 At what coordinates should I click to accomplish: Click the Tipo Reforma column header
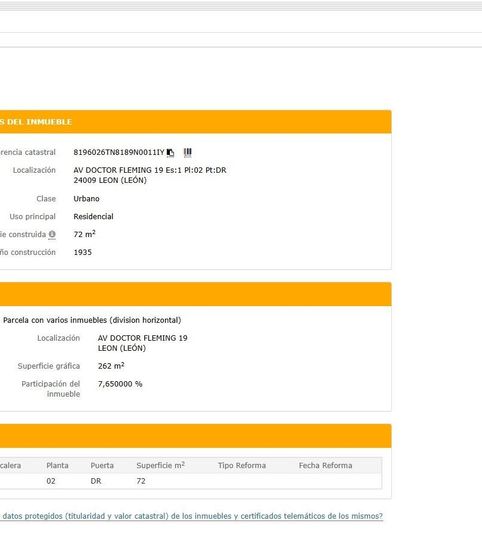point(242,466)
